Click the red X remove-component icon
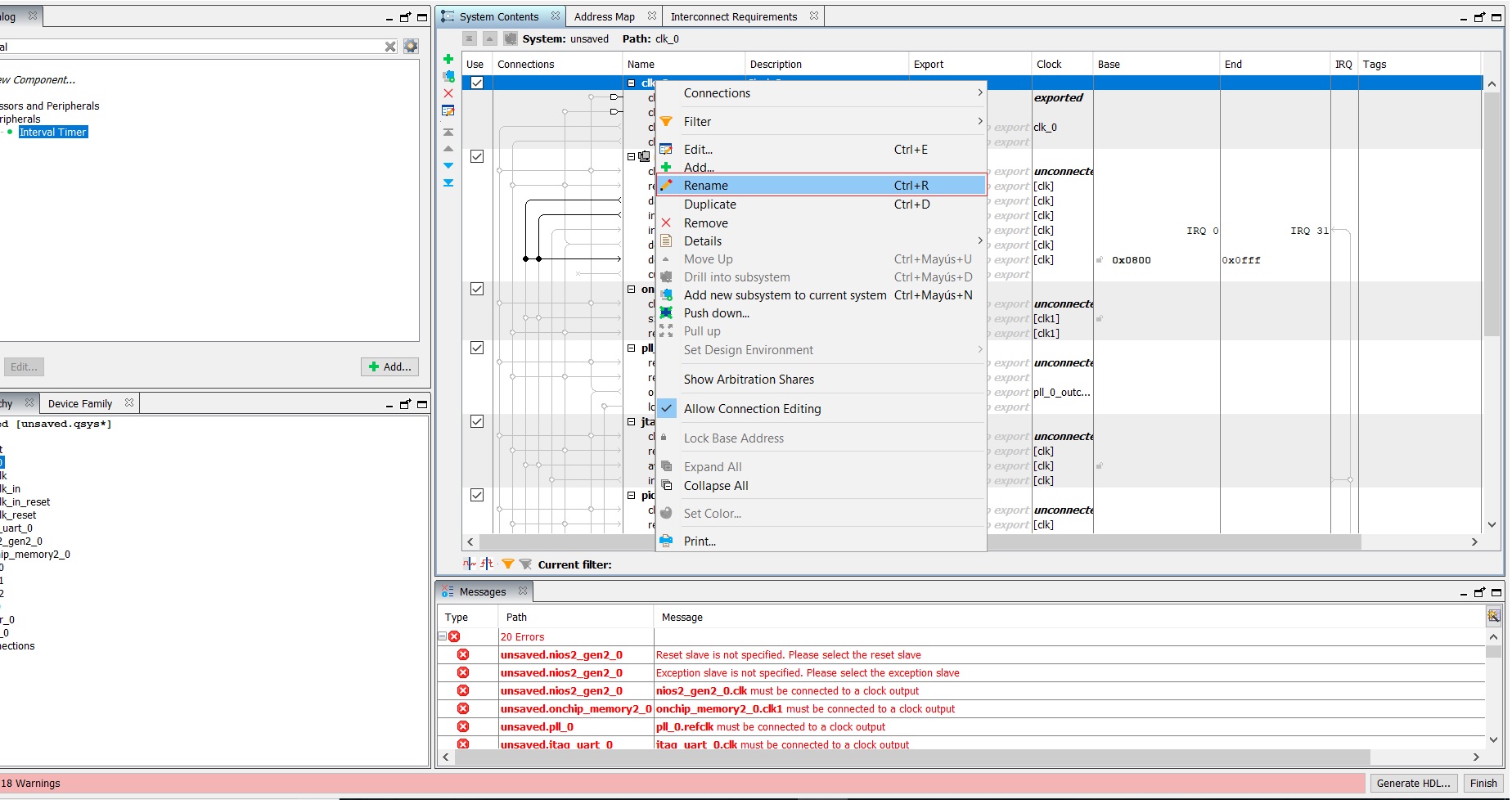1512x800 pixels. click(448, 93)
